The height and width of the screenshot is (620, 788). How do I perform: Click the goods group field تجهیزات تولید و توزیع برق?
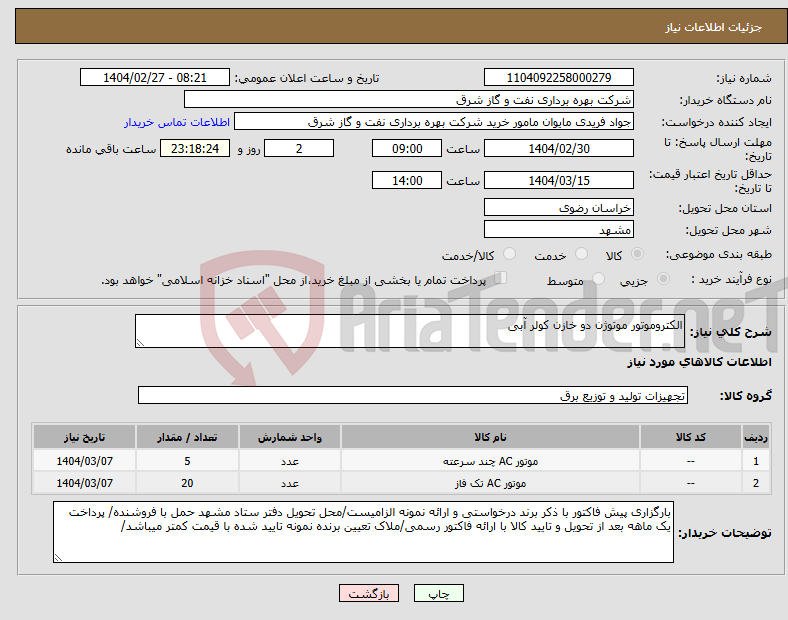coord(413,395)
